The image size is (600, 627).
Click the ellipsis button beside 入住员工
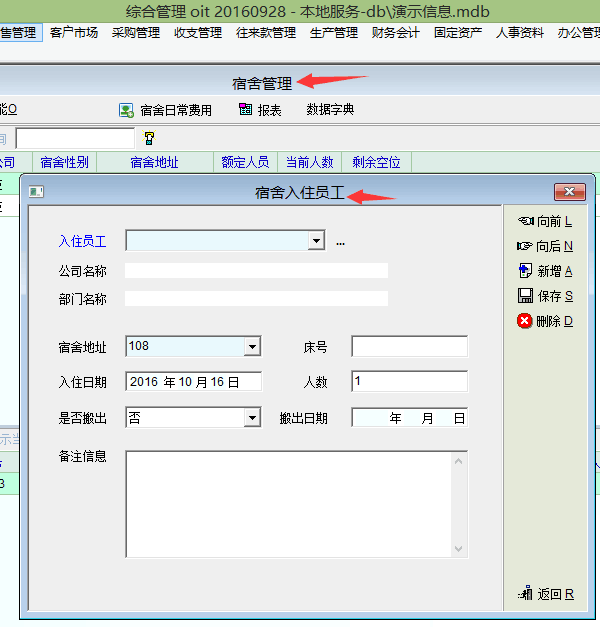(x=340, y=242)
